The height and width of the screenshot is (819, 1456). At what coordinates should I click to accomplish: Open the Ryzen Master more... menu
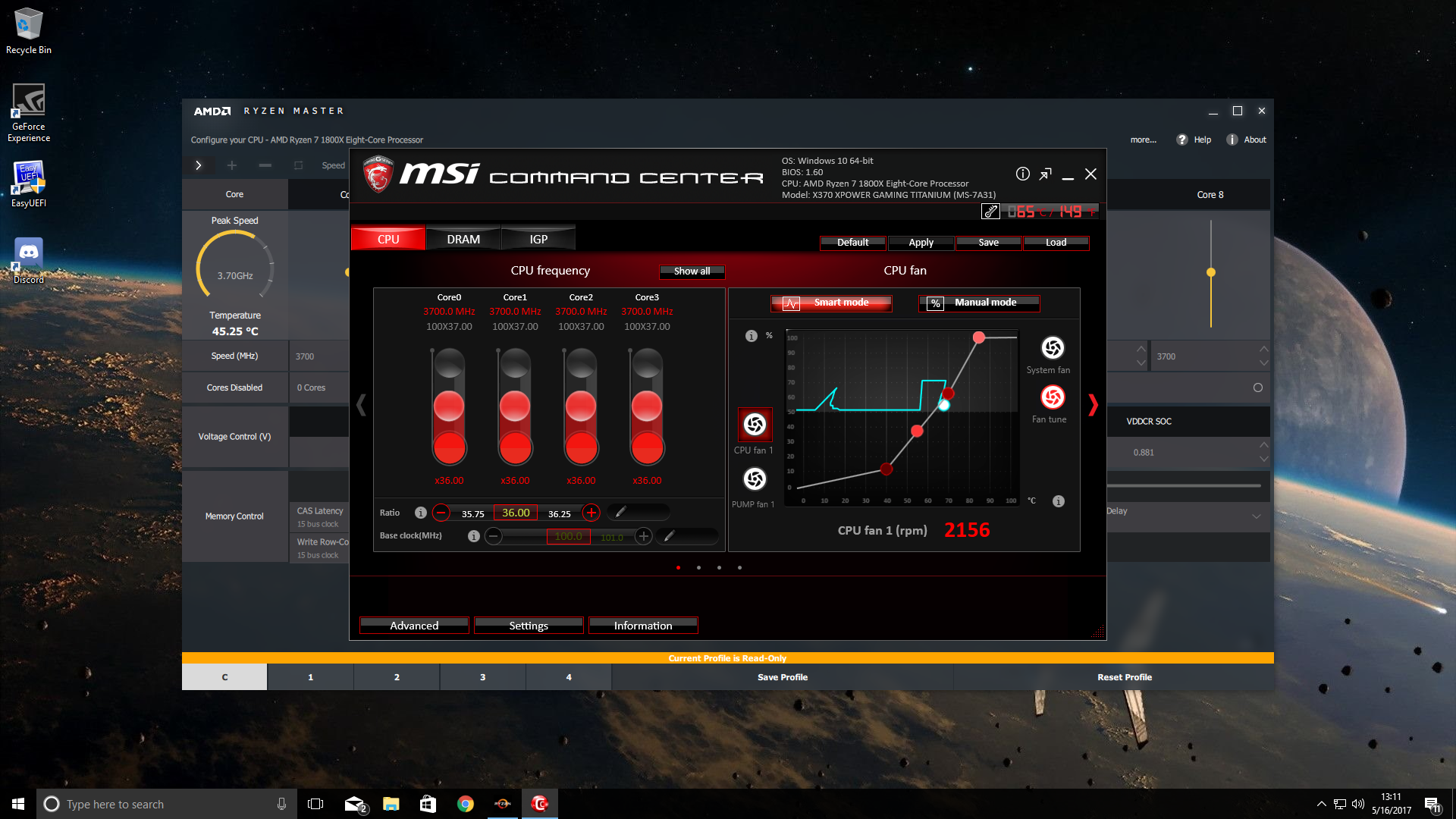pos(1144,140)
